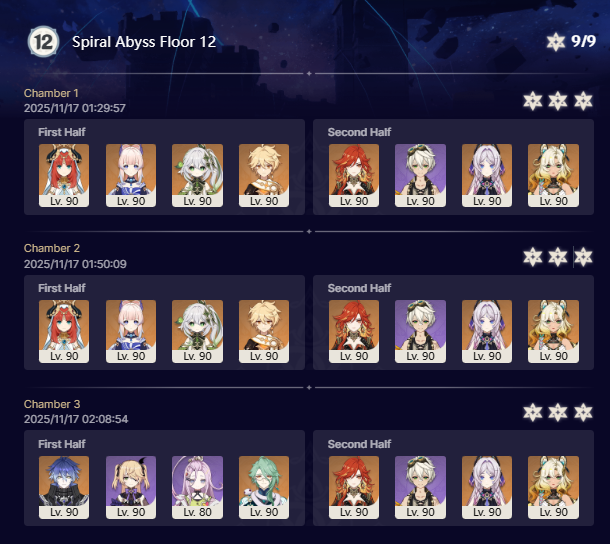Click the Floor 12 number badge icon
610x544 pixels.
43,42
